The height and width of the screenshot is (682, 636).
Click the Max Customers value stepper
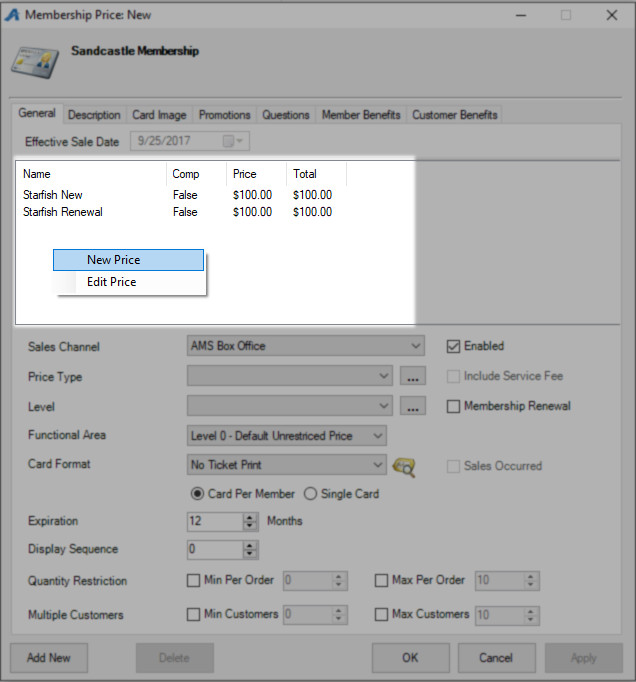coord(530,615)
